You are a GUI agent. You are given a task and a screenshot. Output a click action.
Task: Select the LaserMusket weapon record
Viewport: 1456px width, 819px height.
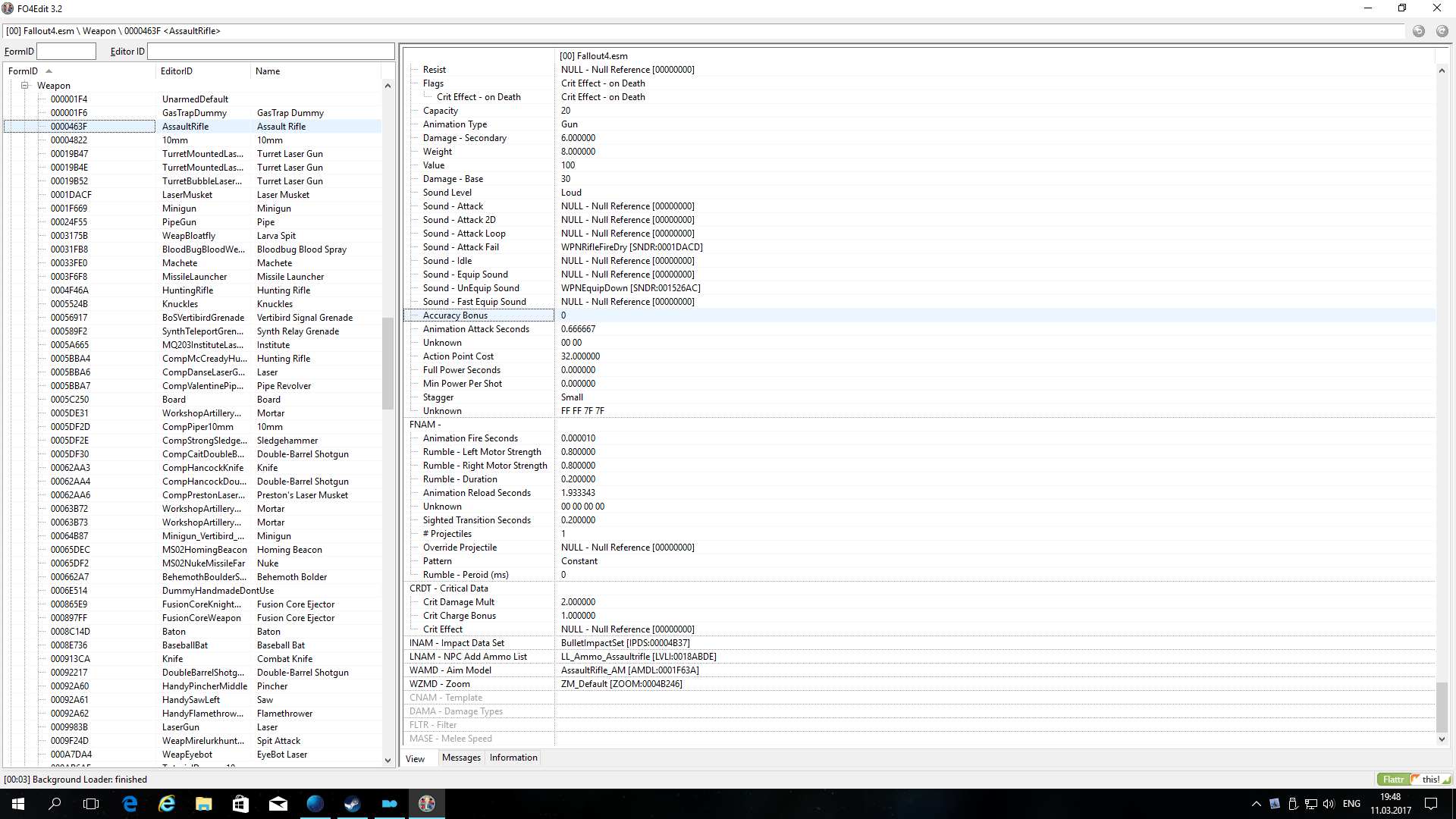pyautogui.click(x=187, y=195)
